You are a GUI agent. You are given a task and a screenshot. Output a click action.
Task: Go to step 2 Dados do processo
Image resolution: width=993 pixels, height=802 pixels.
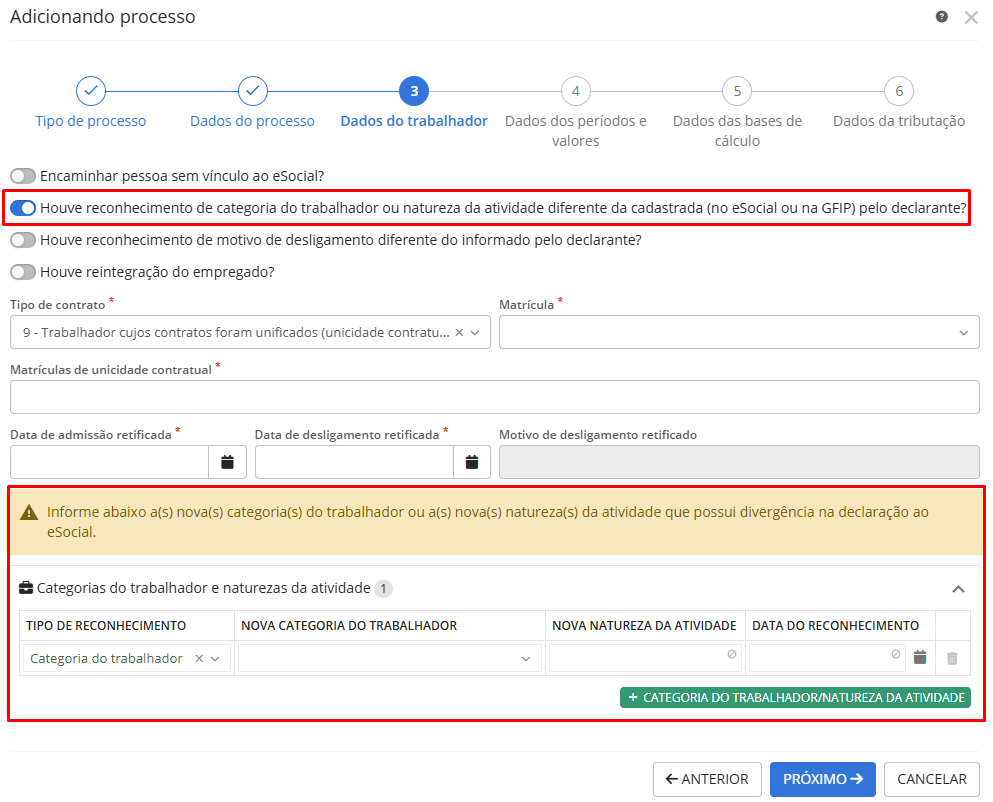[x=252, y=92]
